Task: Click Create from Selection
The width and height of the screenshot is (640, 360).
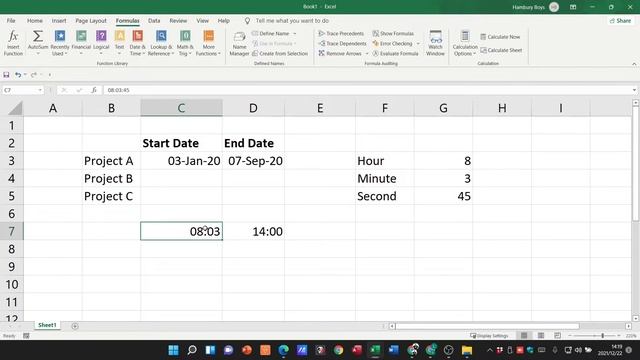Action: click(x=280, y=53)
